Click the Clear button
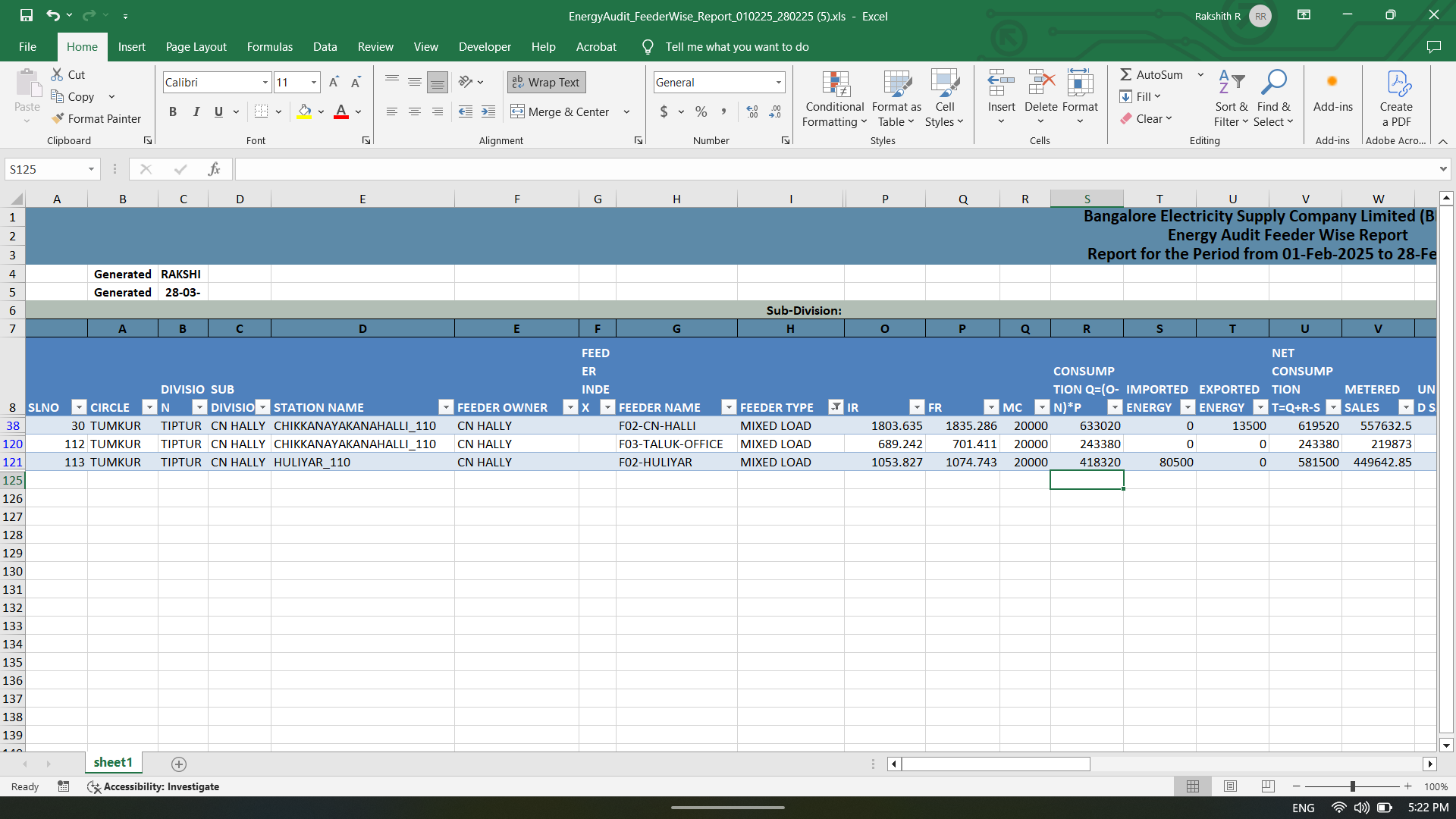The width and height of the screenshot is (1456, 819). pyautogui.click(x=1146, y=118)
